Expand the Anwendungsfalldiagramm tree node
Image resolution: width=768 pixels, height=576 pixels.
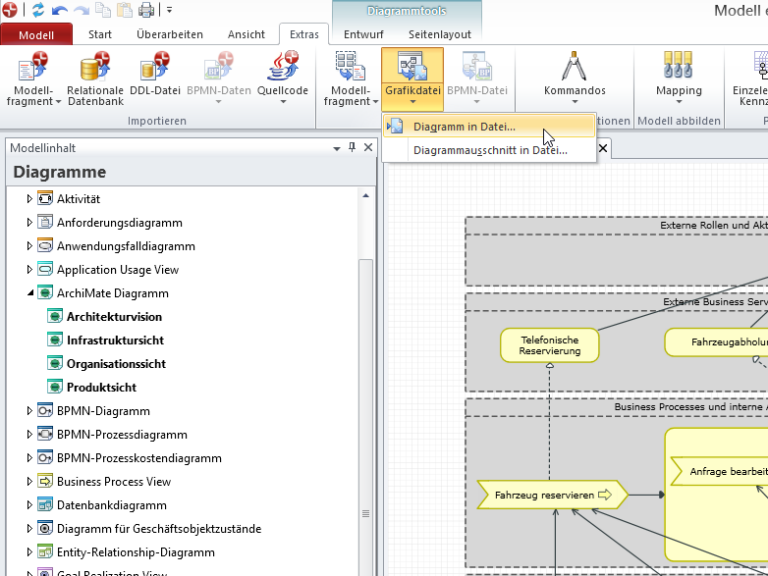[x=29, y=246]
